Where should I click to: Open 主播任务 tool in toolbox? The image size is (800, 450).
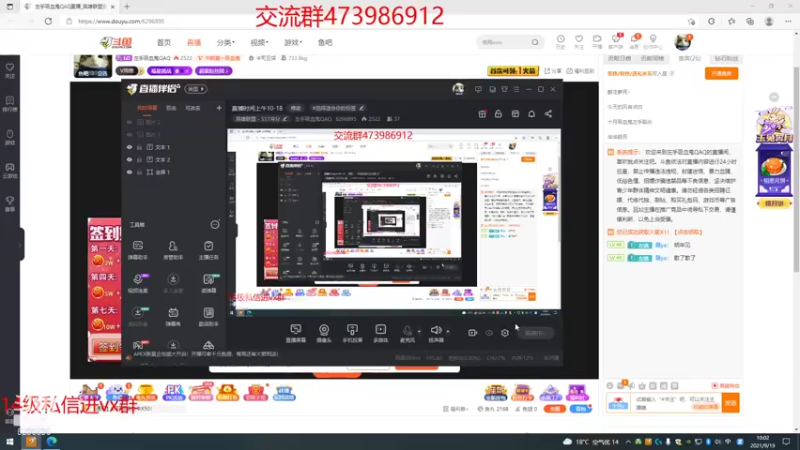coord(208,250)
